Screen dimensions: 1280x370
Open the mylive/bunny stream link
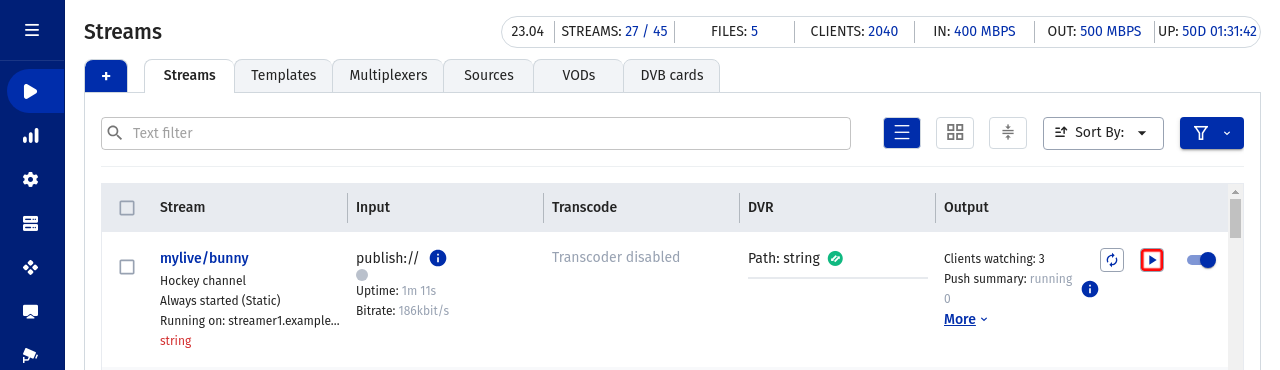(204, 258)
